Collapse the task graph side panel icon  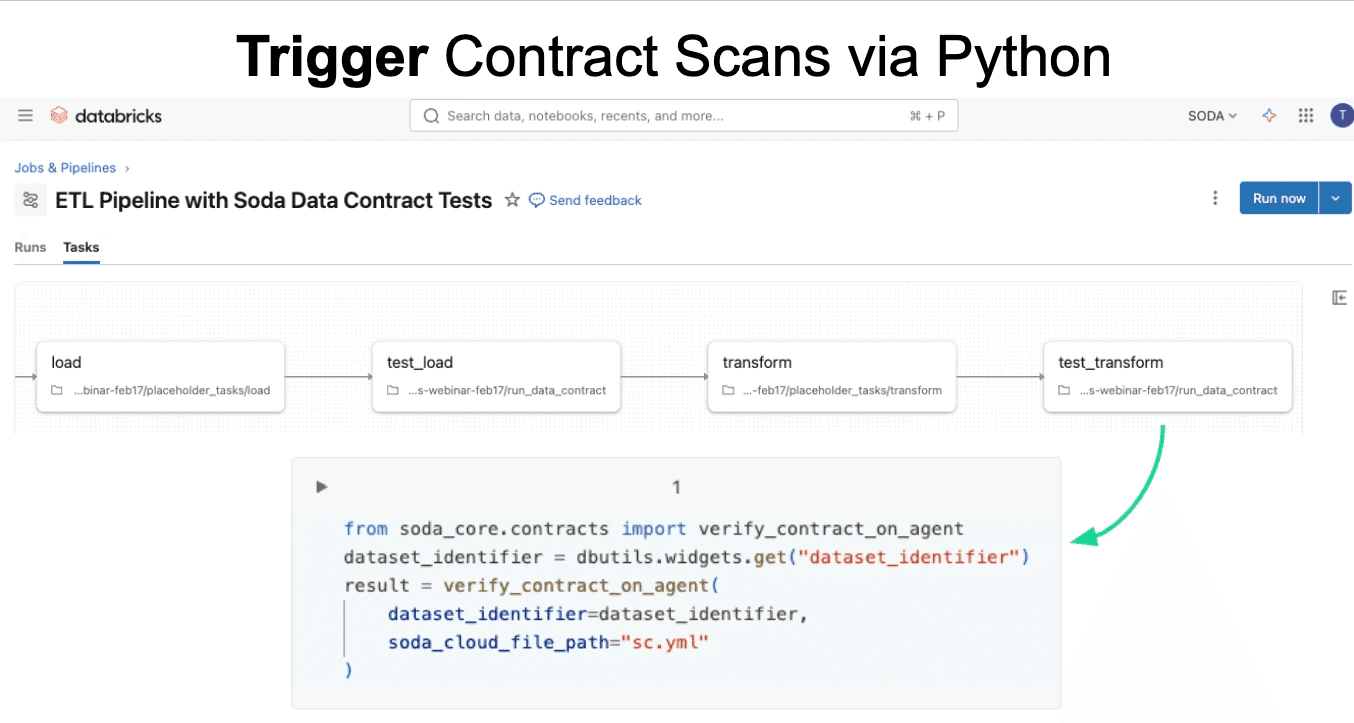tap(1339, 297)
